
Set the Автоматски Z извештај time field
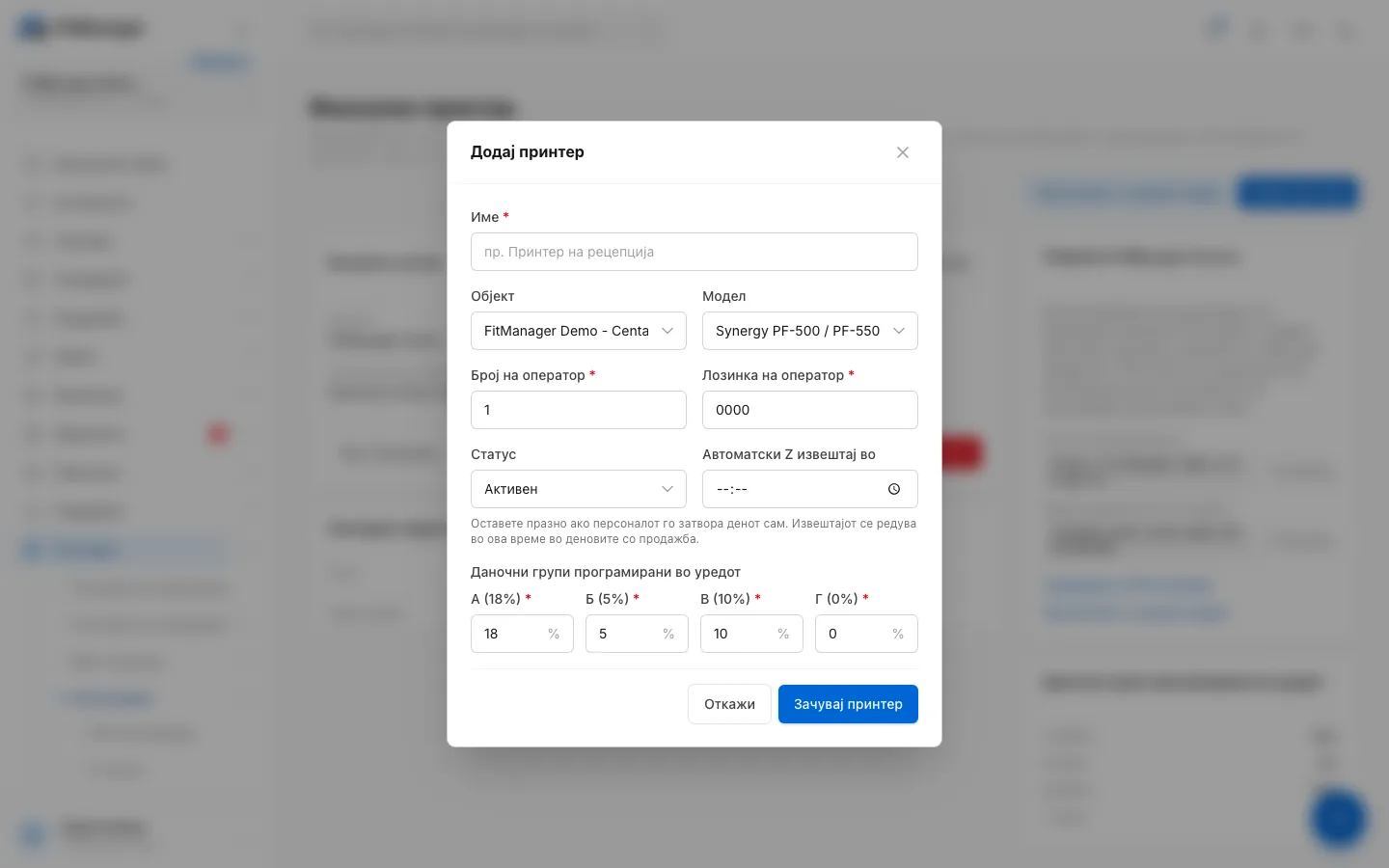click(810, 489)
